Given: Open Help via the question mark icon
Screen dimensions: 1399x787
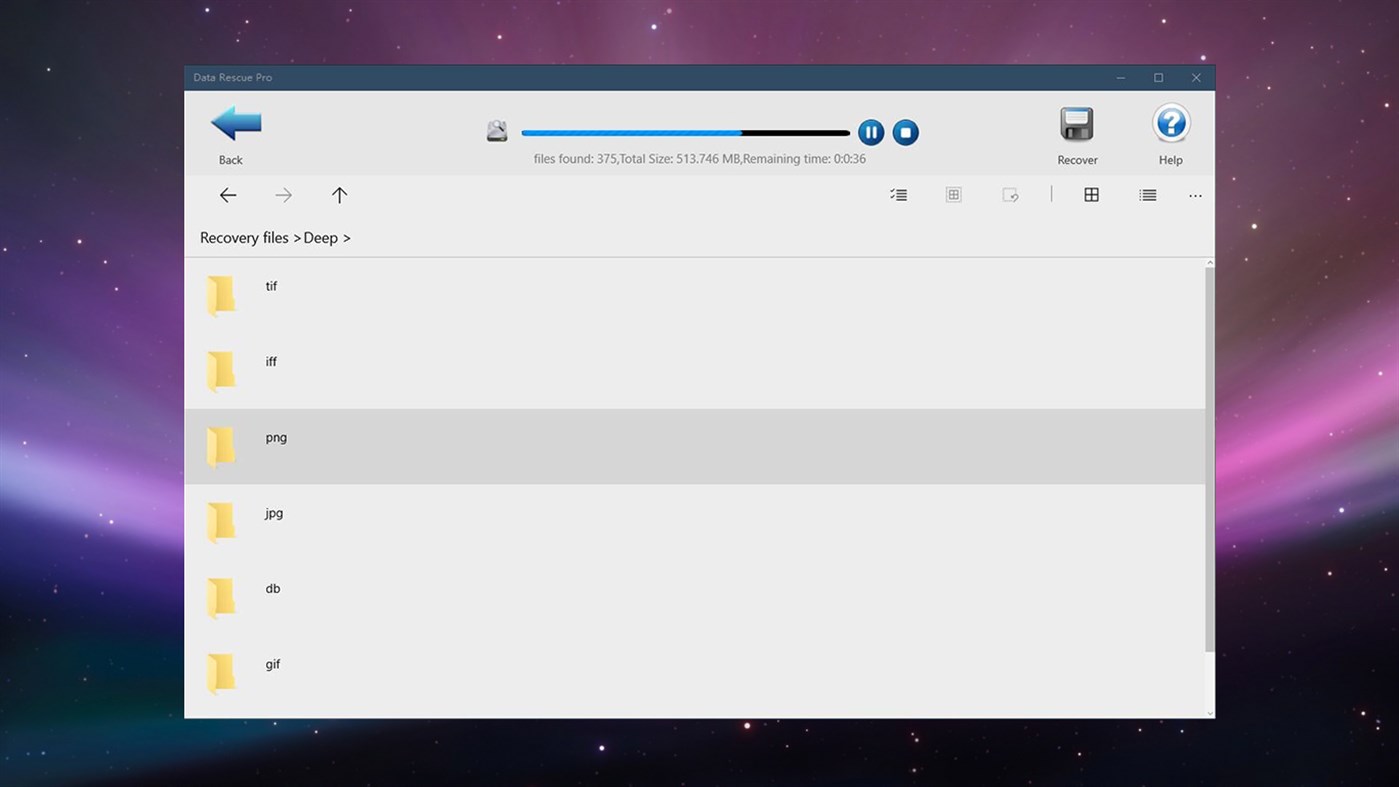Looking at the screenshot, I should coord(1170,124).
